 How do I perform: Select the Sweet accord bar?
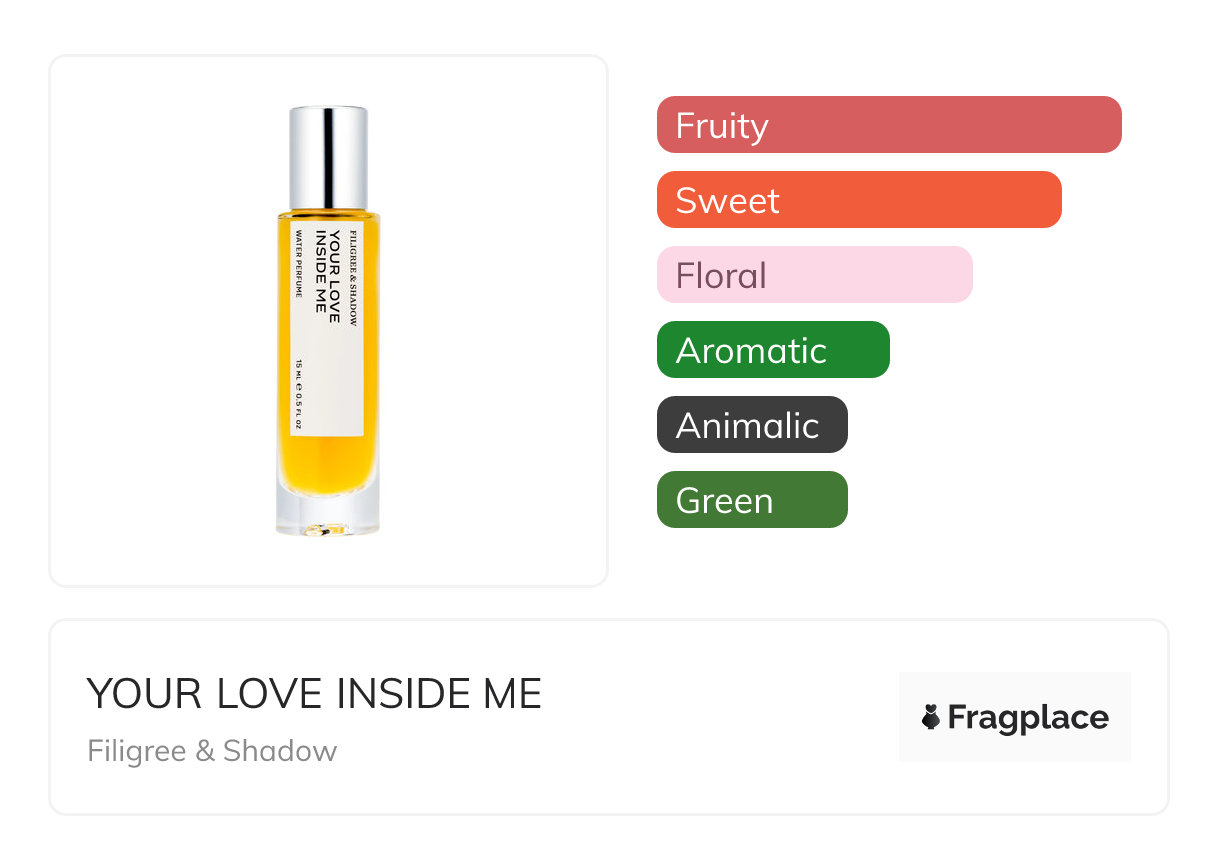tap(859, 200)
